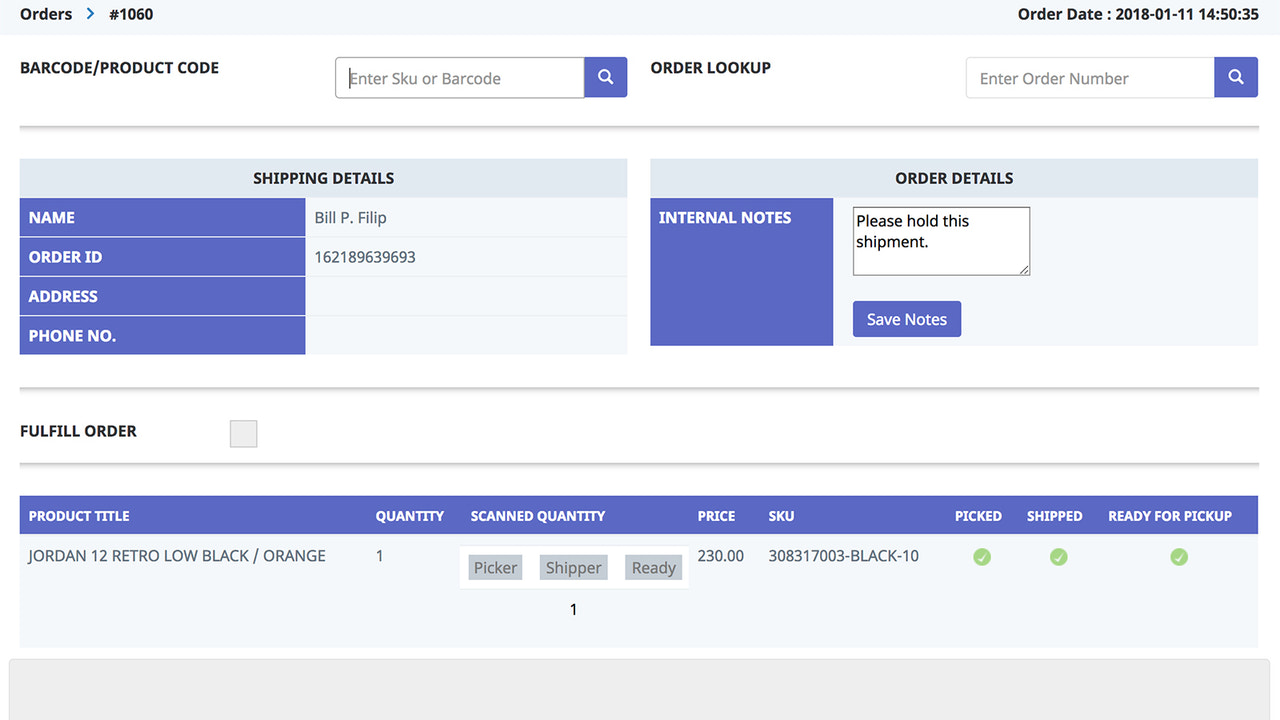Click the Shipping Details header
Viewport: 1280px width, 720px height.
(323, 177)
